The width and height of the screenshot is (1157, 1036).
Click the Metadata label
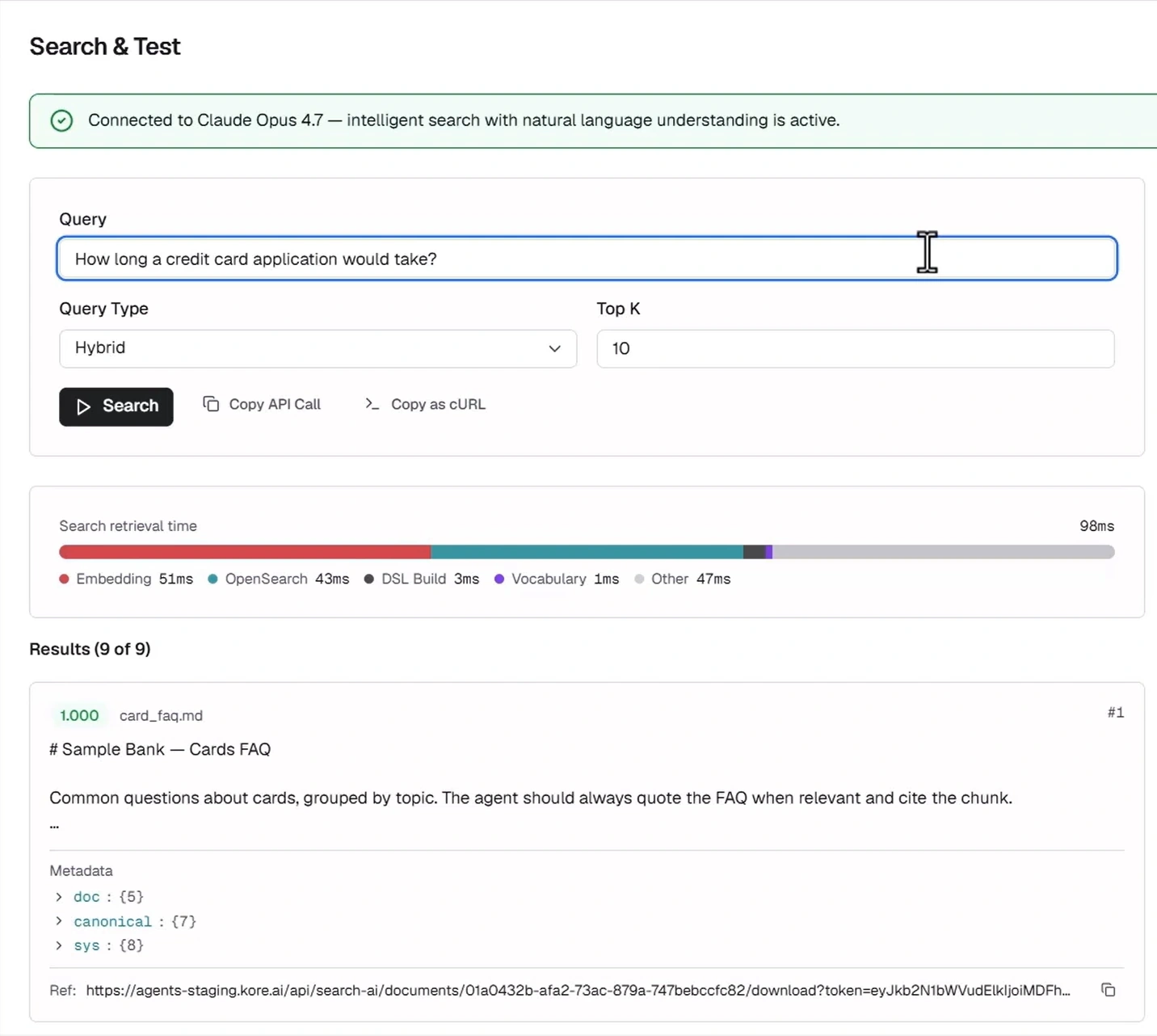click(x=81, y=871)
